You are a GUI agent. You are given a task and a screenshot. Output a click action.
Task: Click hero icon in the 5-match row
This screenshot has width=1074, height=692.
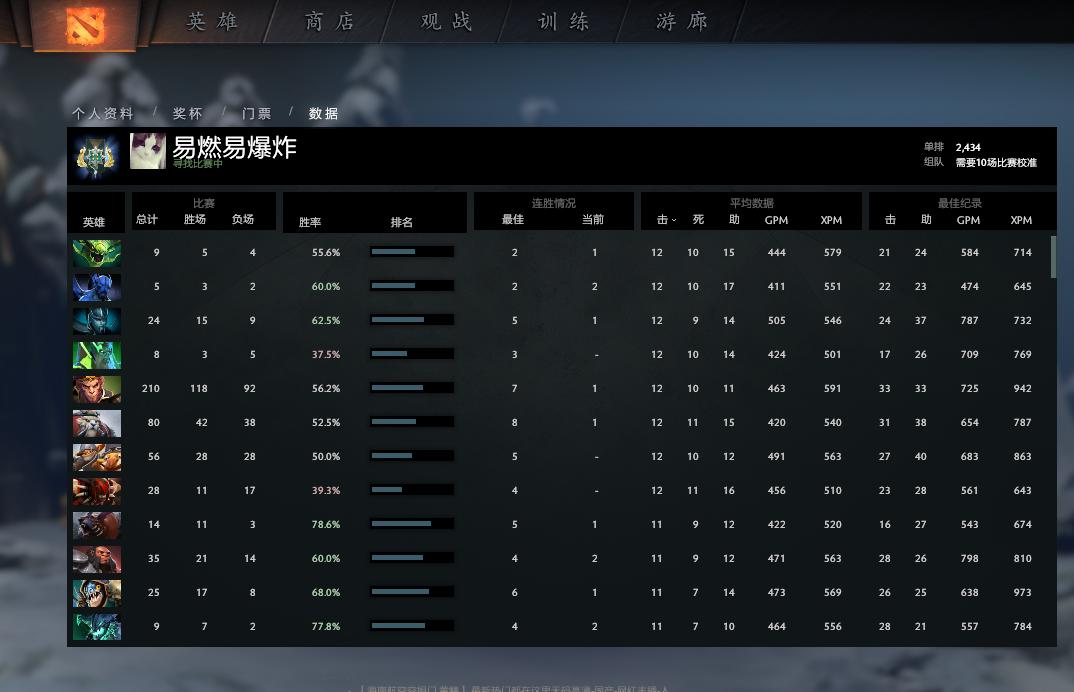coord(97,287)
